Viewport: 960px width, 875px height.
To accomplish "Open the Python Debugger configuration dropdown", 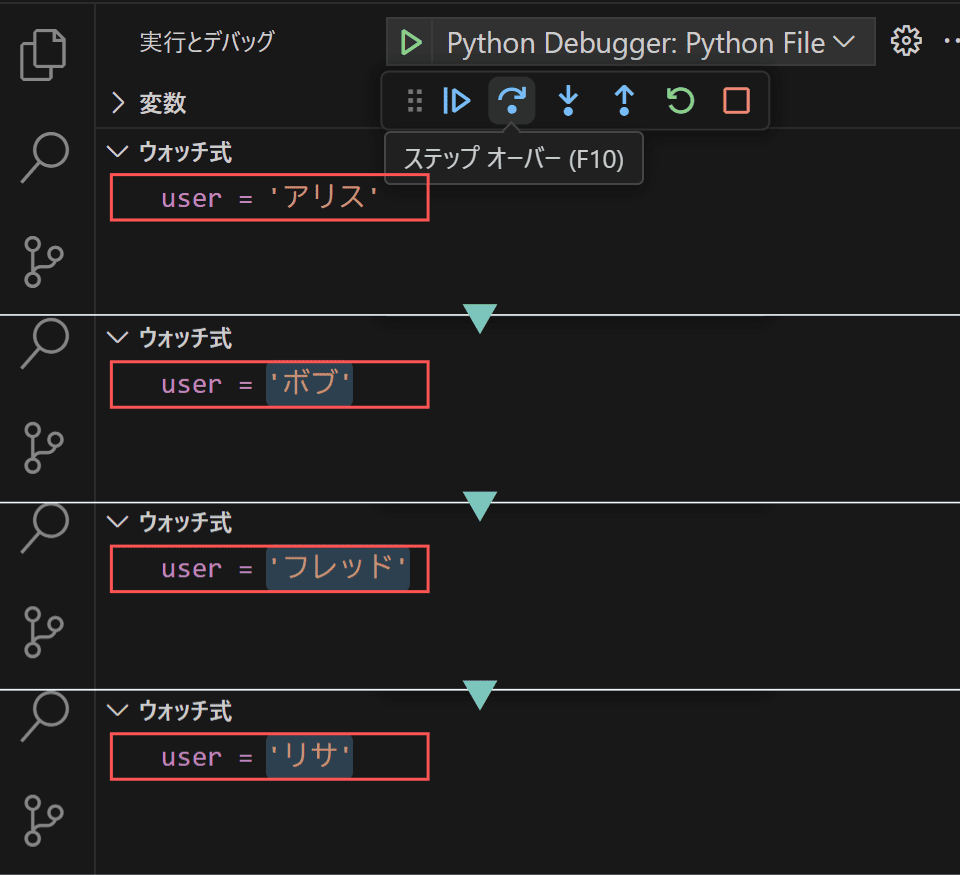I will (650, 43).
